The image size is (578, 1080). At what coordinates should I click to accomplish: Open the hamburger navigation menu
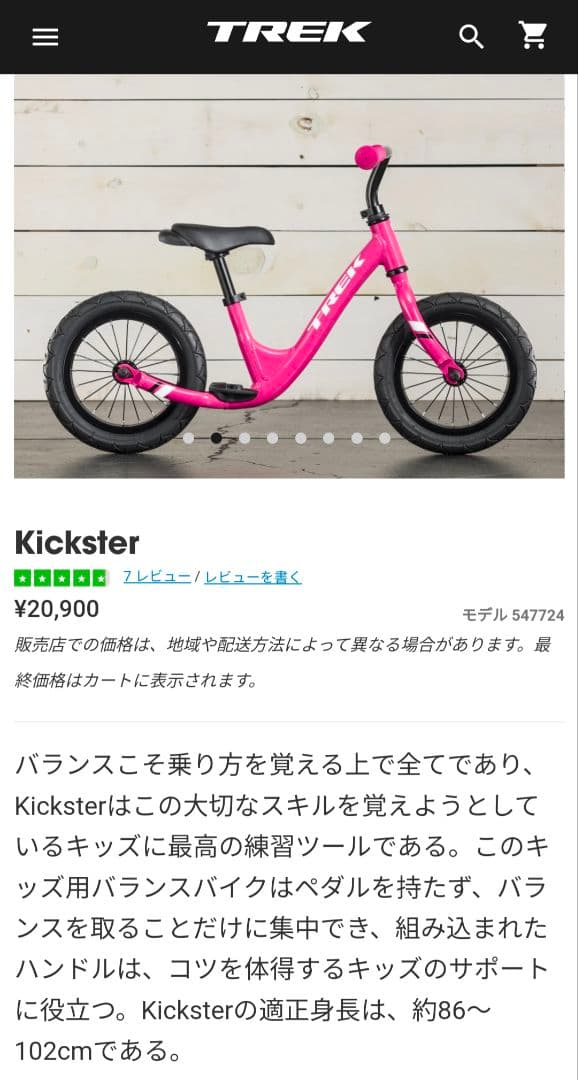45,37
